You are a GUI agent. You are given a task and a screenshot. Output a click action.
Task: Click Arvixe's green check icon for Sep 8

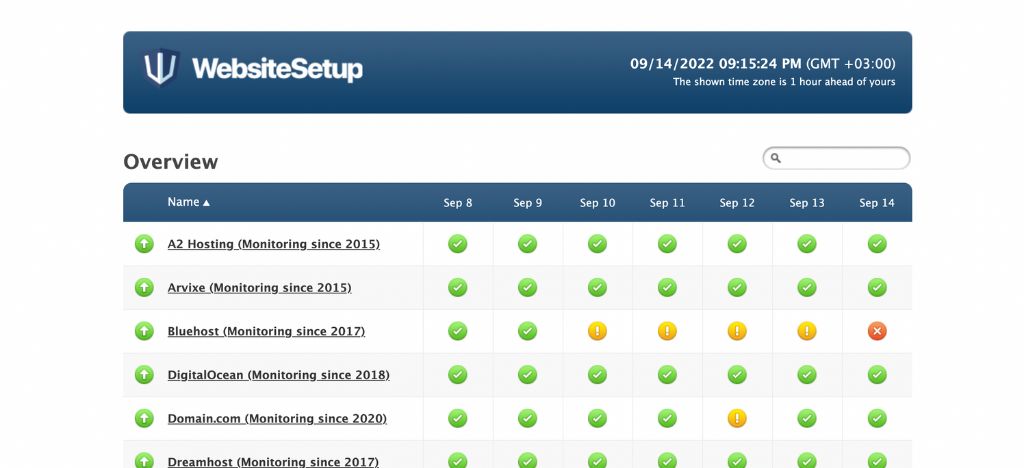click(x=457, y=288)
